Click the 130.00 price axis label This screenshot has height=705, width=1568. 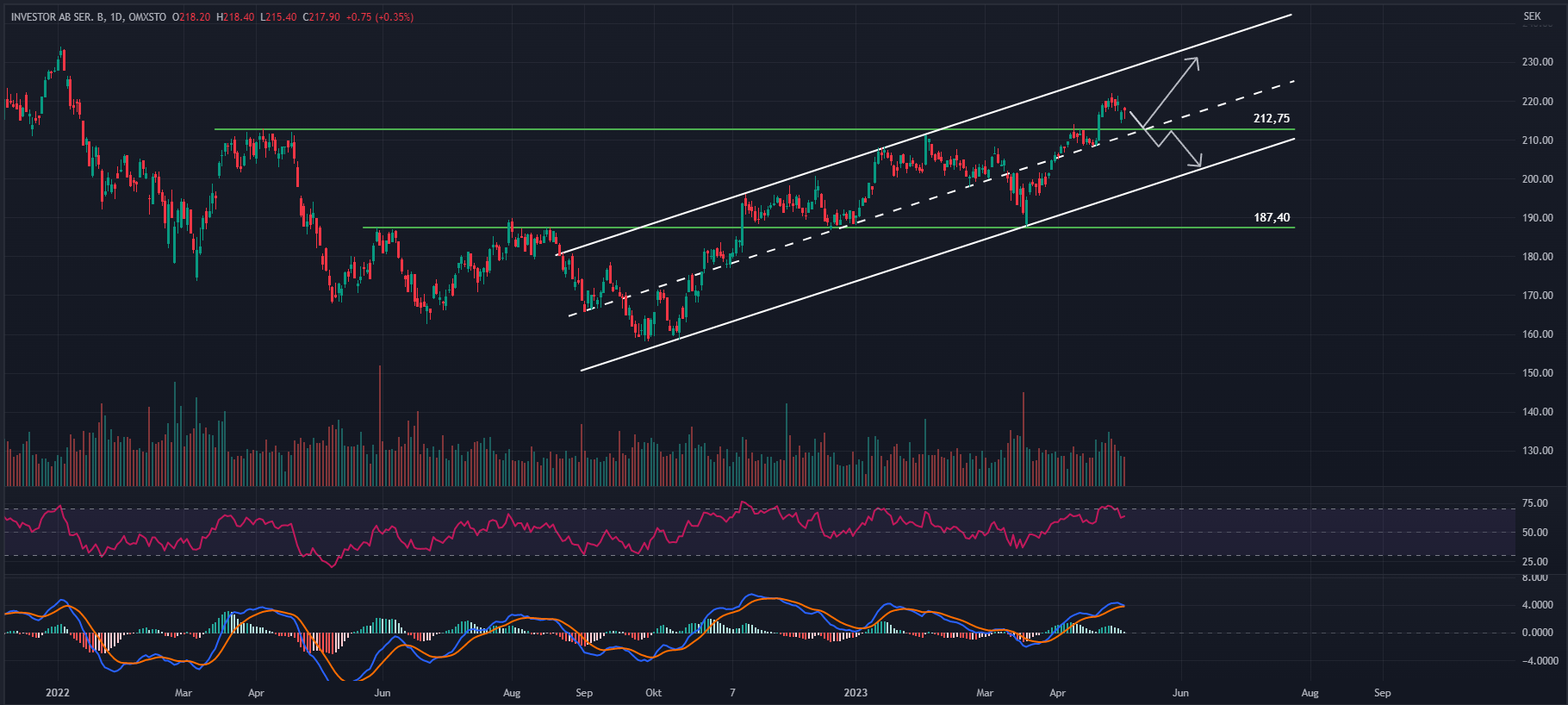[x=1537, y=451]
